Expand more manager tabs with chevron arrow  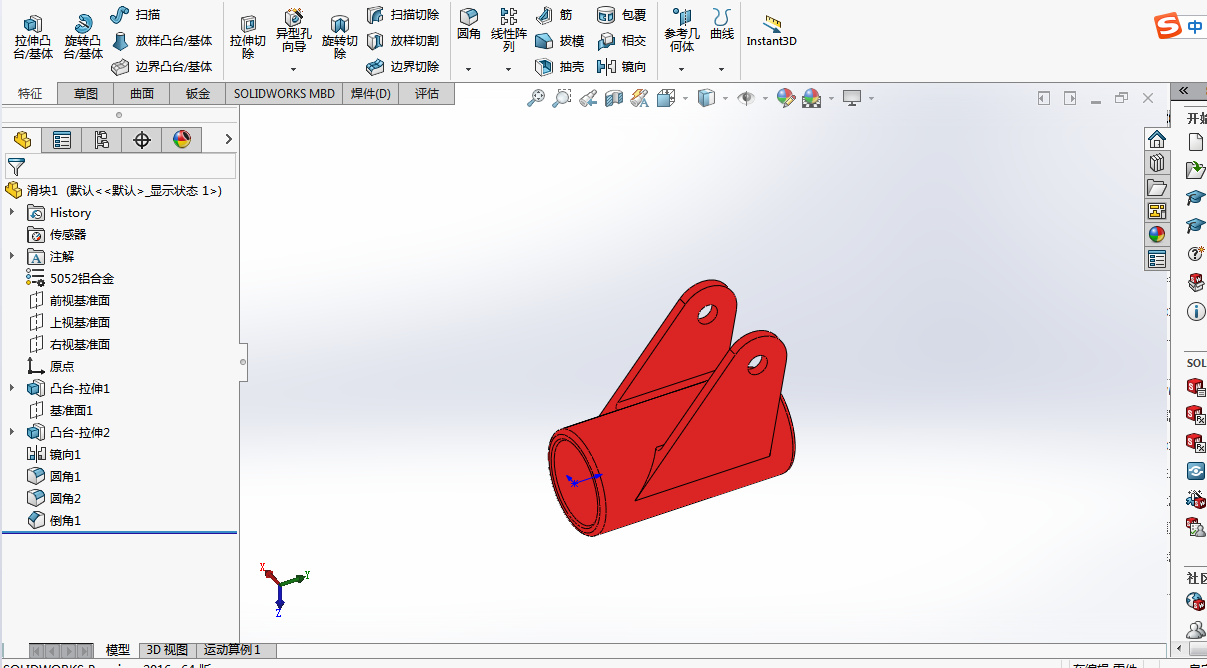(x=228, y=139)
